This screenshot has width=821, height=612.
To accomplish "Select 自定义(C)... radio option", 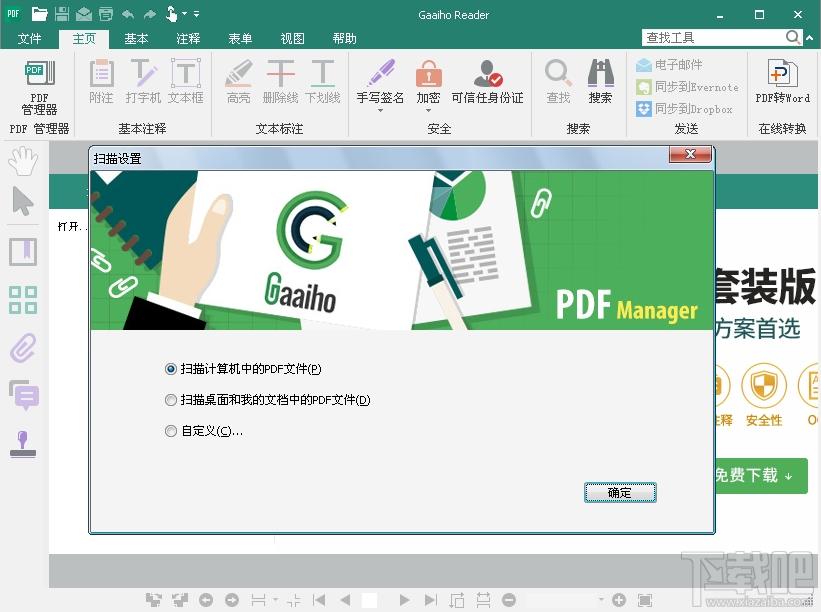I will (171, 431).
